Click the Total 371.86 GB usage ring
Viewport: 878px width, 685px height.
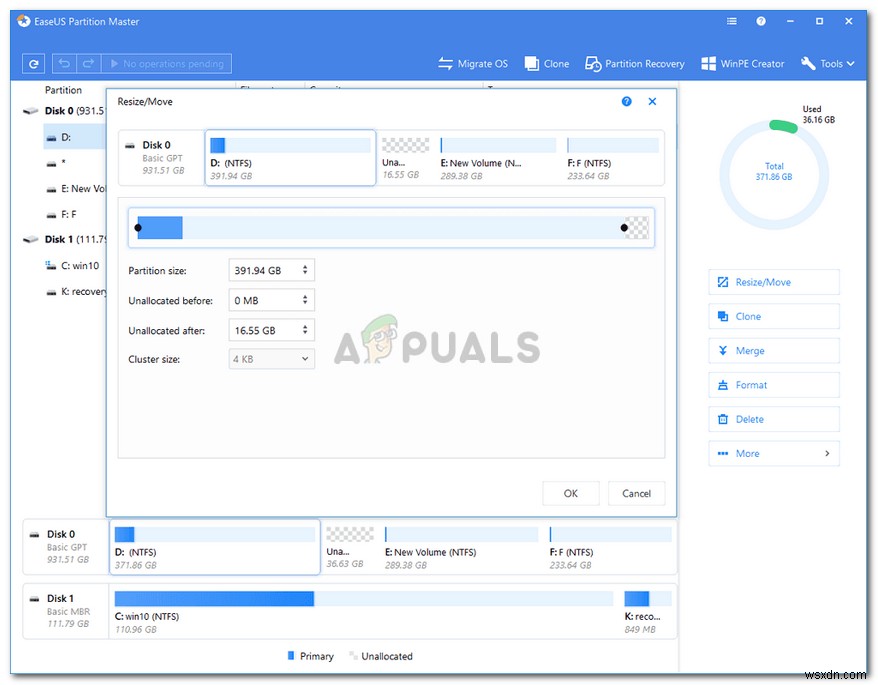point(774,175)
